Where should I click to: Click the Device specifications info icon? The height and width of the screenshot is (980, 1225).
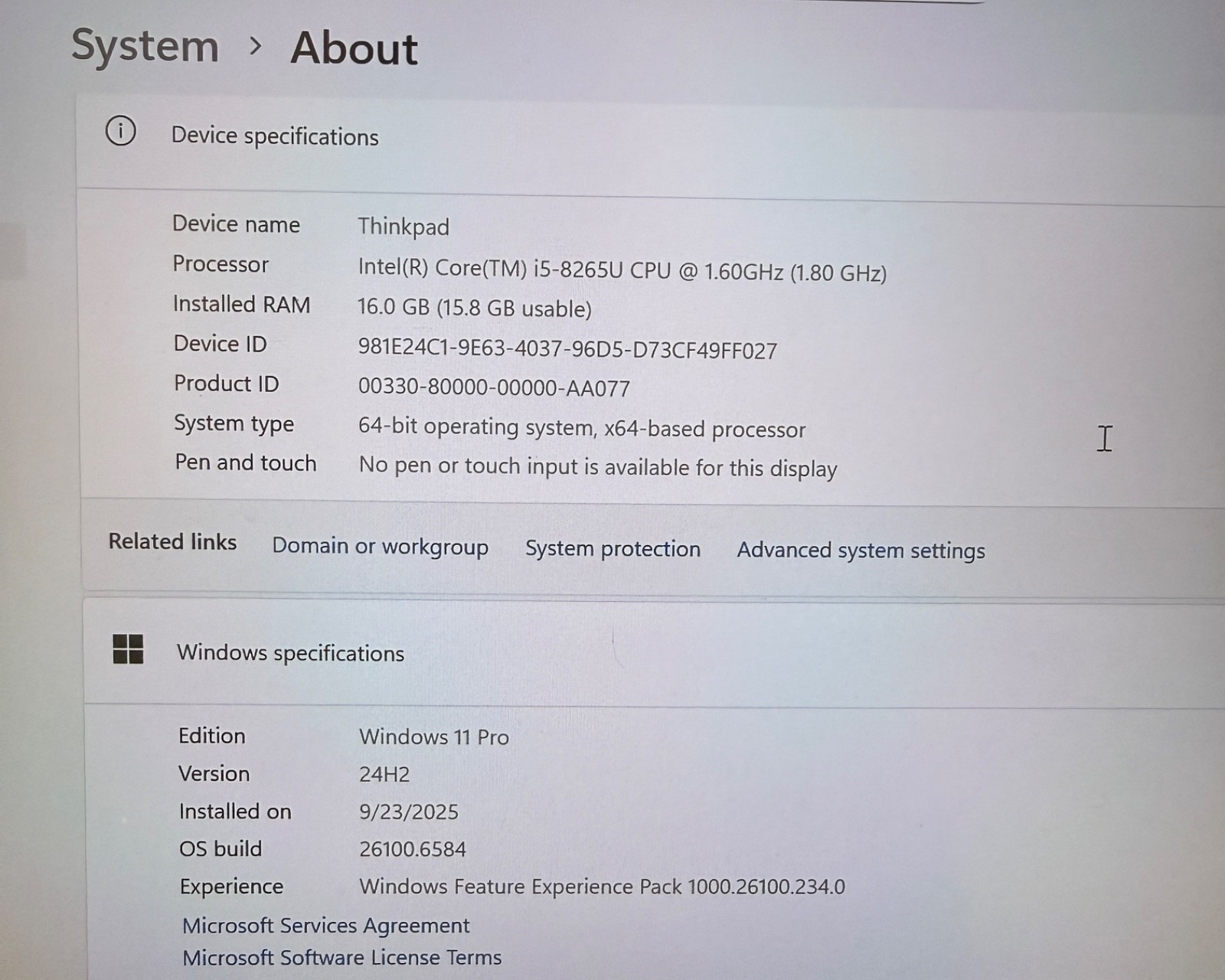(120, 131)
